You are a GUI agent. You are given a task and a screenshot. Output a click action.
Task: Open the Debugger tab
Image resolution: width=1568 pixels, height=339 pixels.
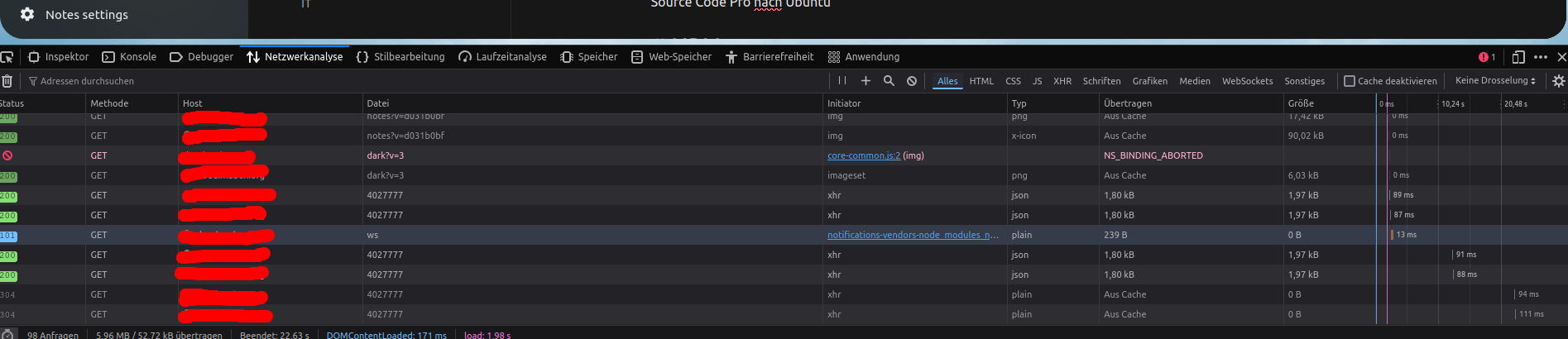202,57
